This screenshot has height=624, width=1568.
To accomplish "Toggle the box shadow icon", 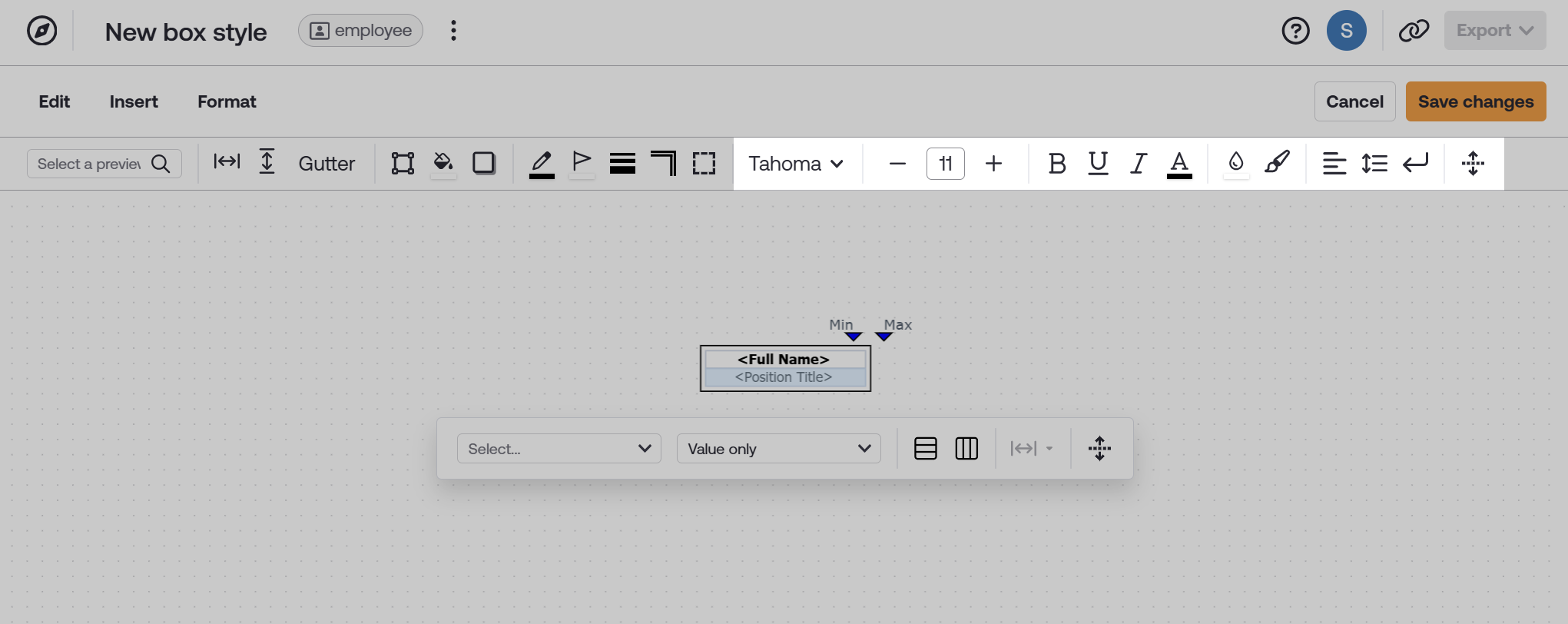I will point(484,163).
